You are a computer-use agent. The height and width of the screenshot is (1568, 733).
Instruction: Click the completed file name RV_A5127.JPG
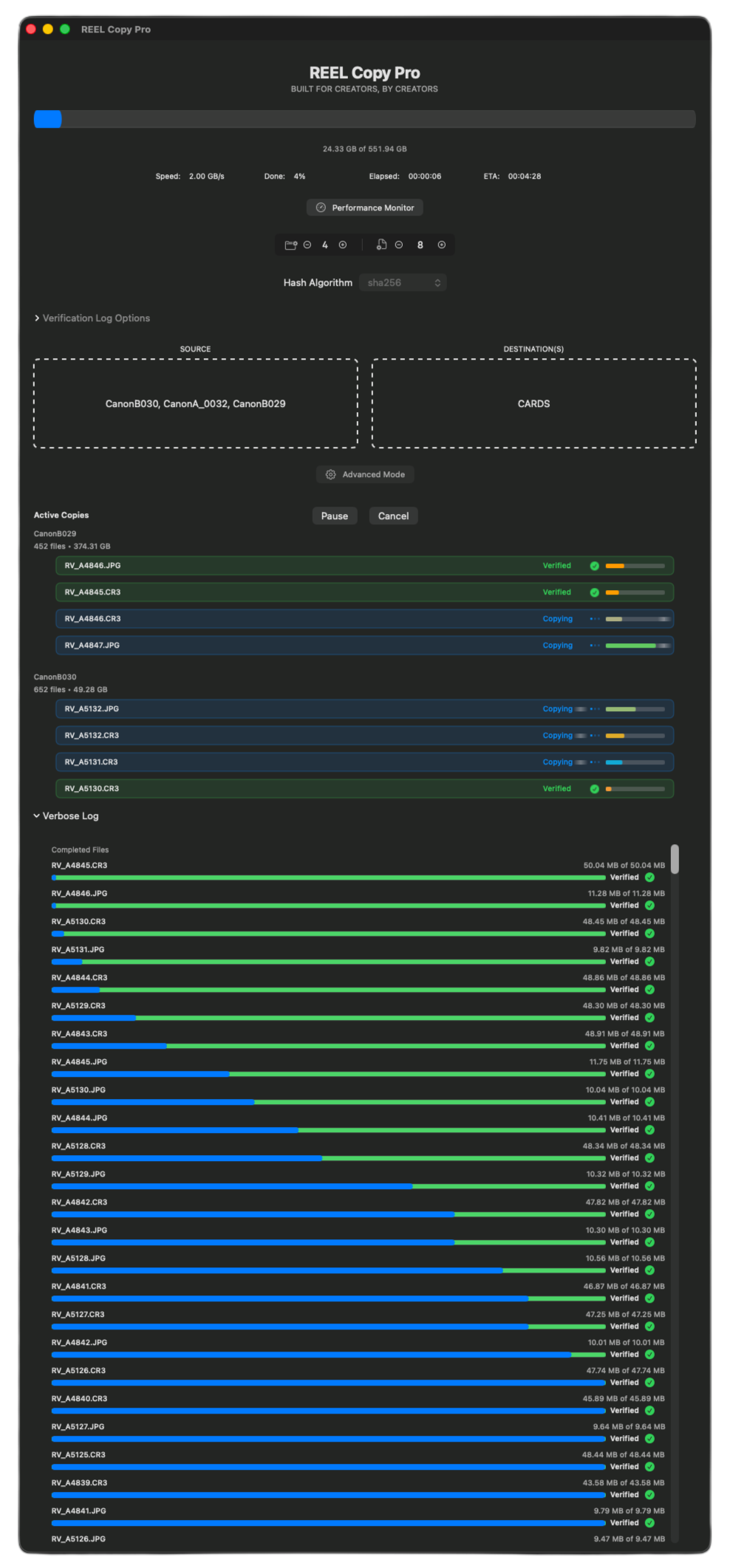(x=78, y=1427)
